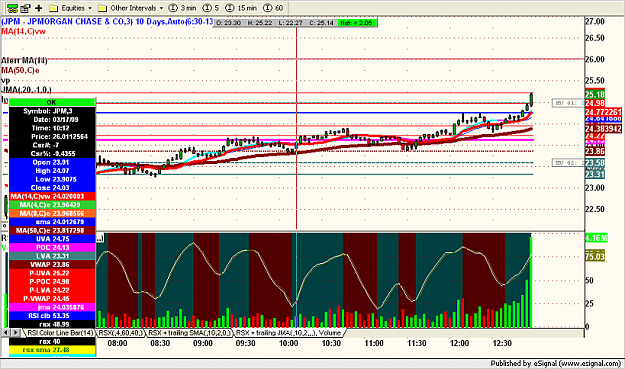Click the H: 25.22 high readout
The height and width of the screenshot is (369, 625).
(259, 23)
